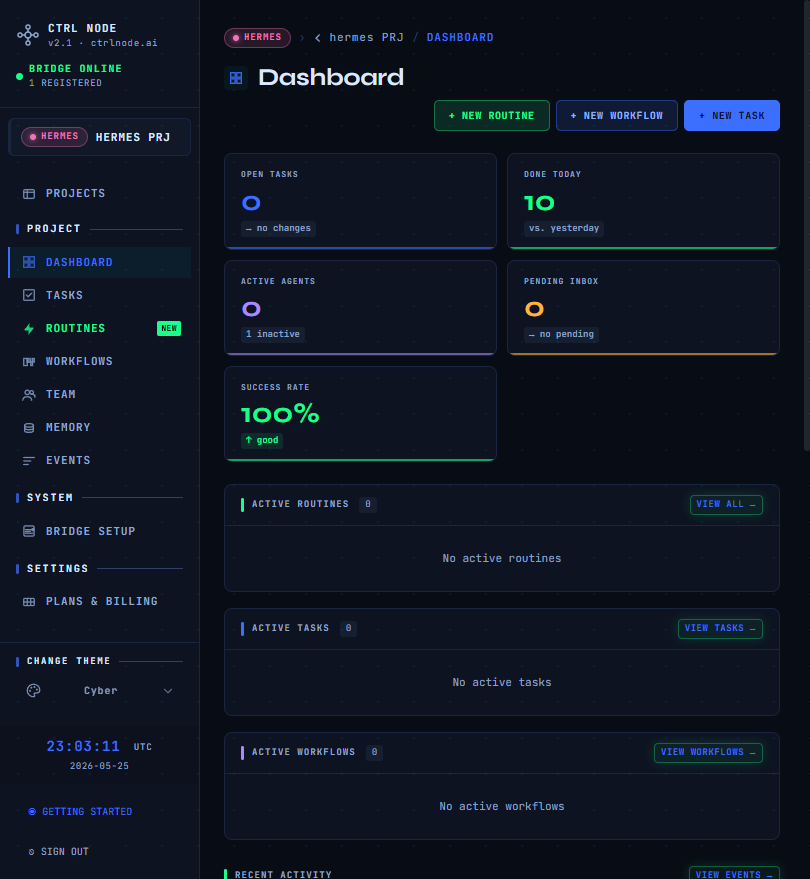Click the Plans & Billing icon
Screen dimensions: 810x879
(x=29, y=602)
